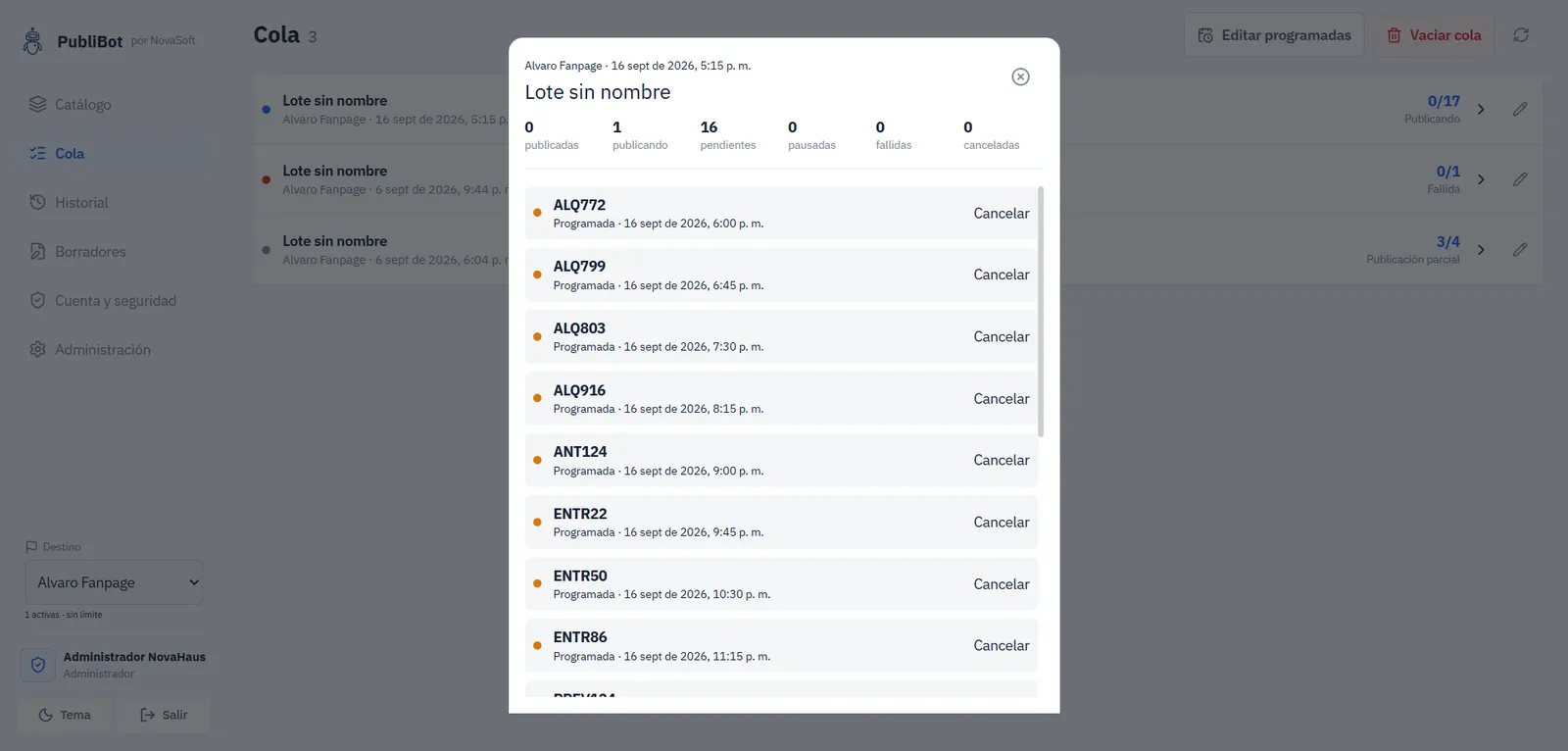1568x751 pixels.
Task: Click the Historial clock icon
Action: point(37,202)
